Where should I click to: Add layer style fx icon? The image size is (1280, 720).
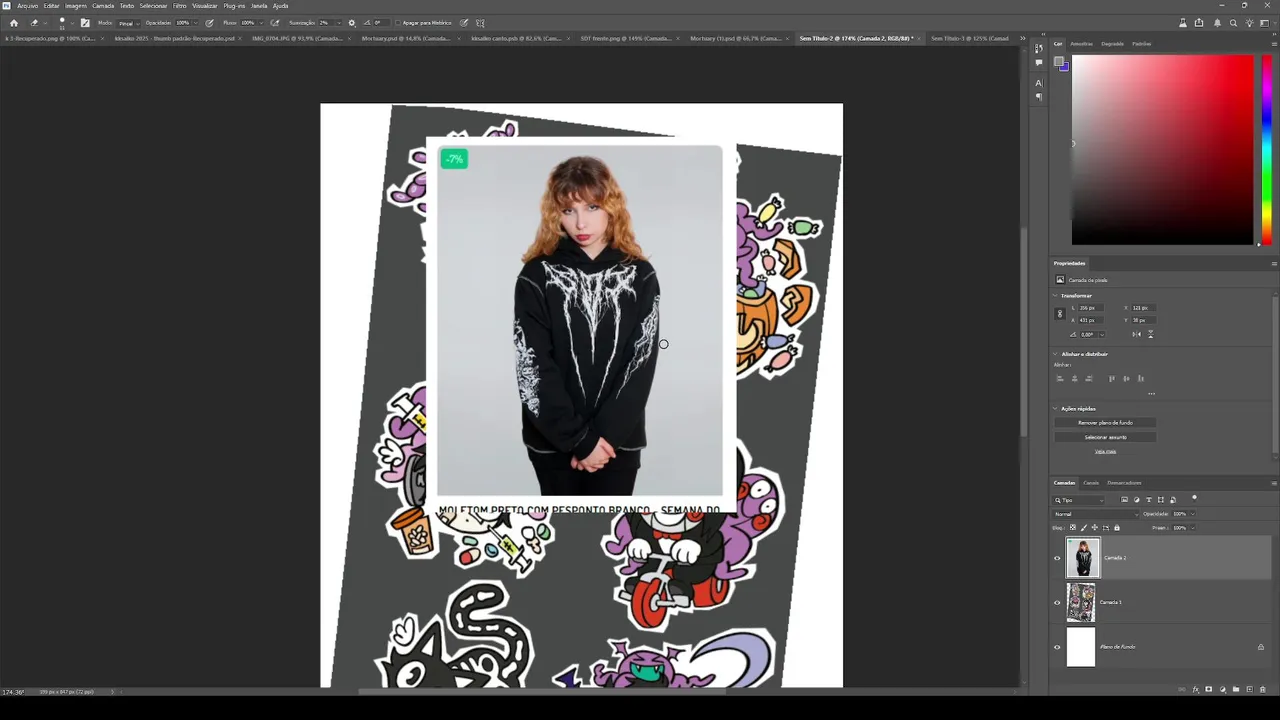1195,689
